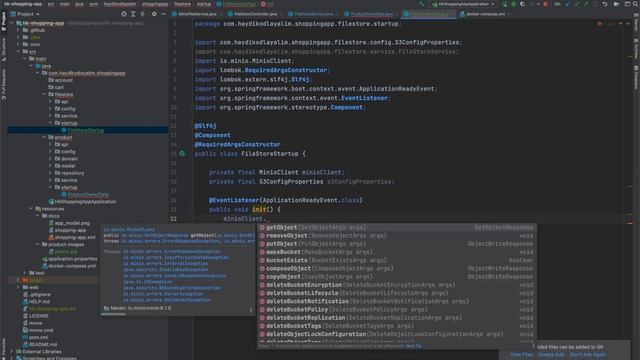Open Project panel gear options
Viewport: 640px width, 360px height.
[x=154, y=14]
